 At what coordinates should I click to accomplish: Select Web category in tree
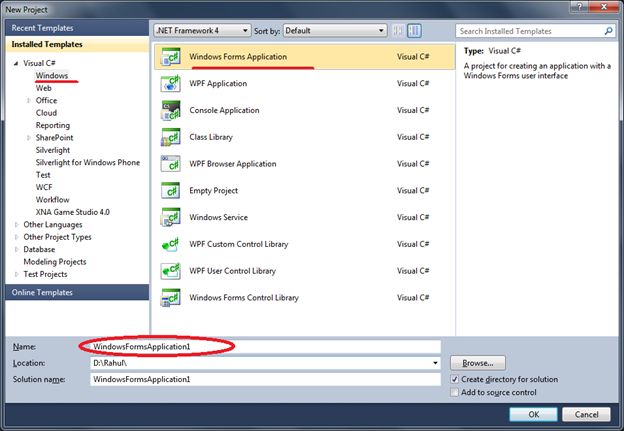click(x=43, y=88)
